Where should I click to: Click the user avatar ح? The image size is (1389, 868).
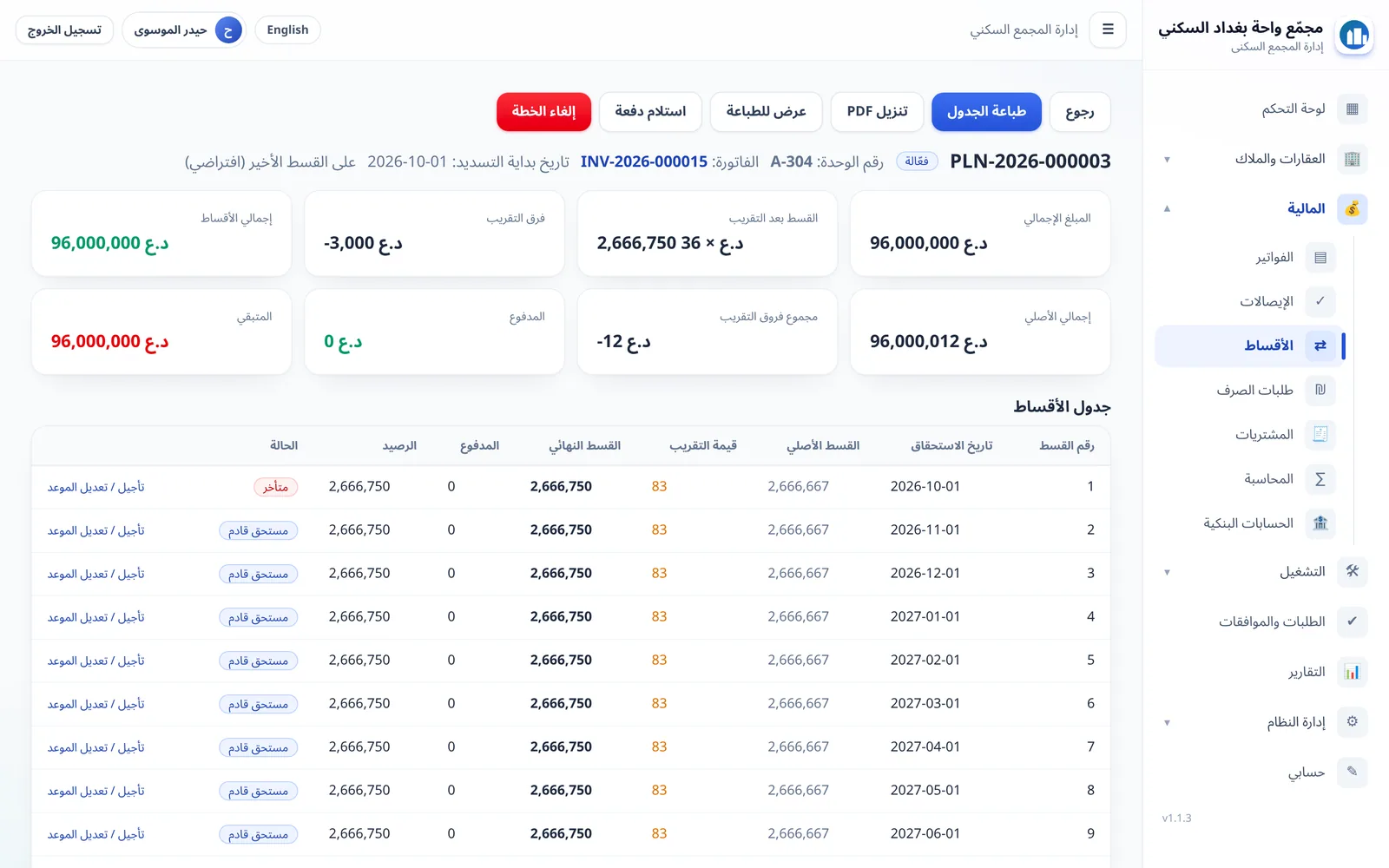(228, 30)
